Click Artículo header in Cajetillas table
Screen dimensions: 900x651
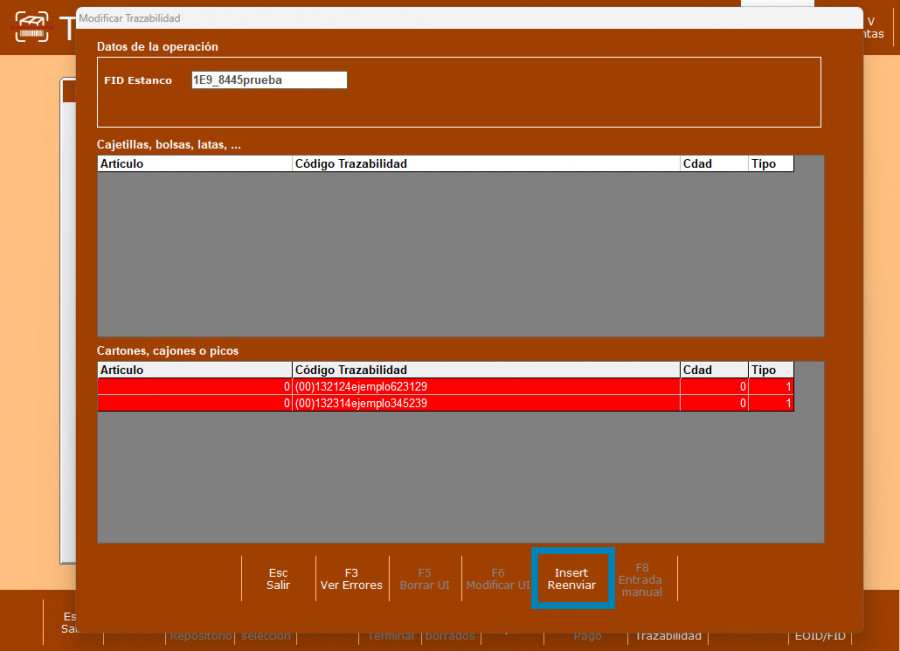click(x=194, y=163)
